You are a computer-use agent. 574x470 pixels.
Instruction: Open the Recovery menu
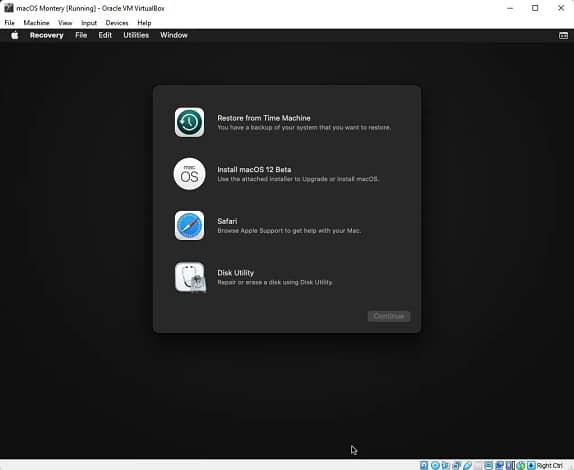[x=46, y=36]
